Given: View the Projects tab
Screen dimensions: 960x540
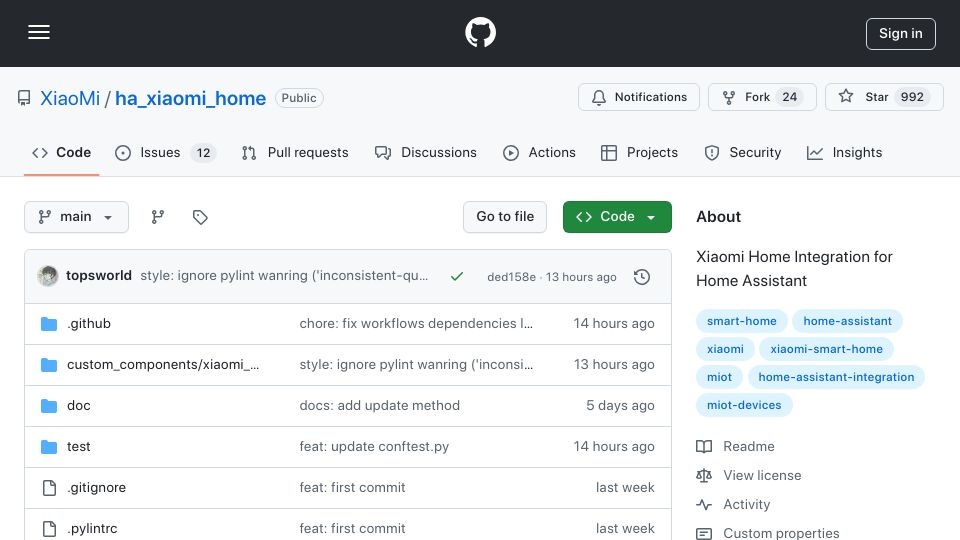Looking at the screenshot, I should pyautogui.click(x=639, y=152).
